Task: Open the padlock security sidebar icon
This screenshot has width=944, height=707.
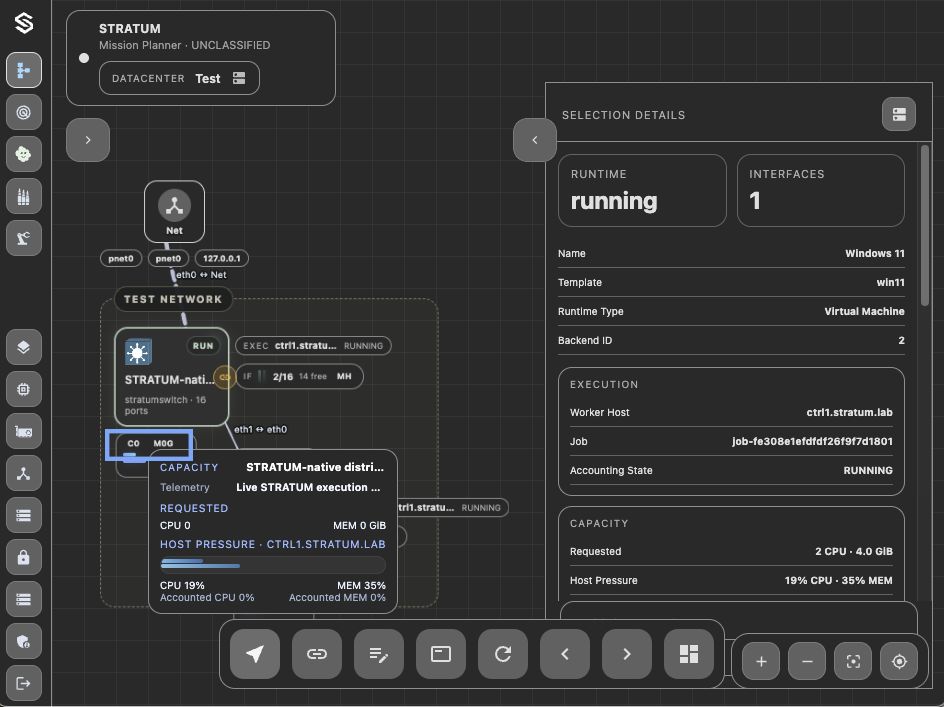Action: [x=24, y=557]
